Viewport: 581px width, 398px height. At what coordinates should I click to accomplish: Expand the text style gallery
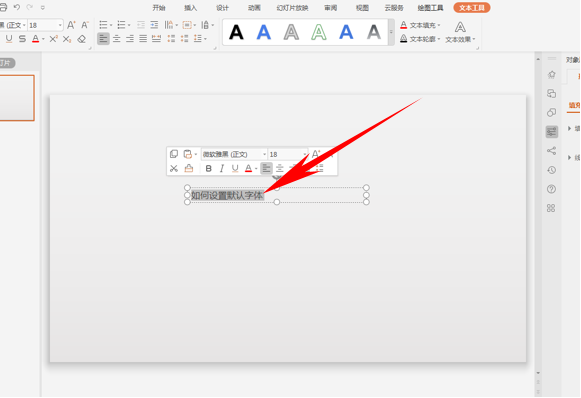pyautogui.click(x=391, y=32)
